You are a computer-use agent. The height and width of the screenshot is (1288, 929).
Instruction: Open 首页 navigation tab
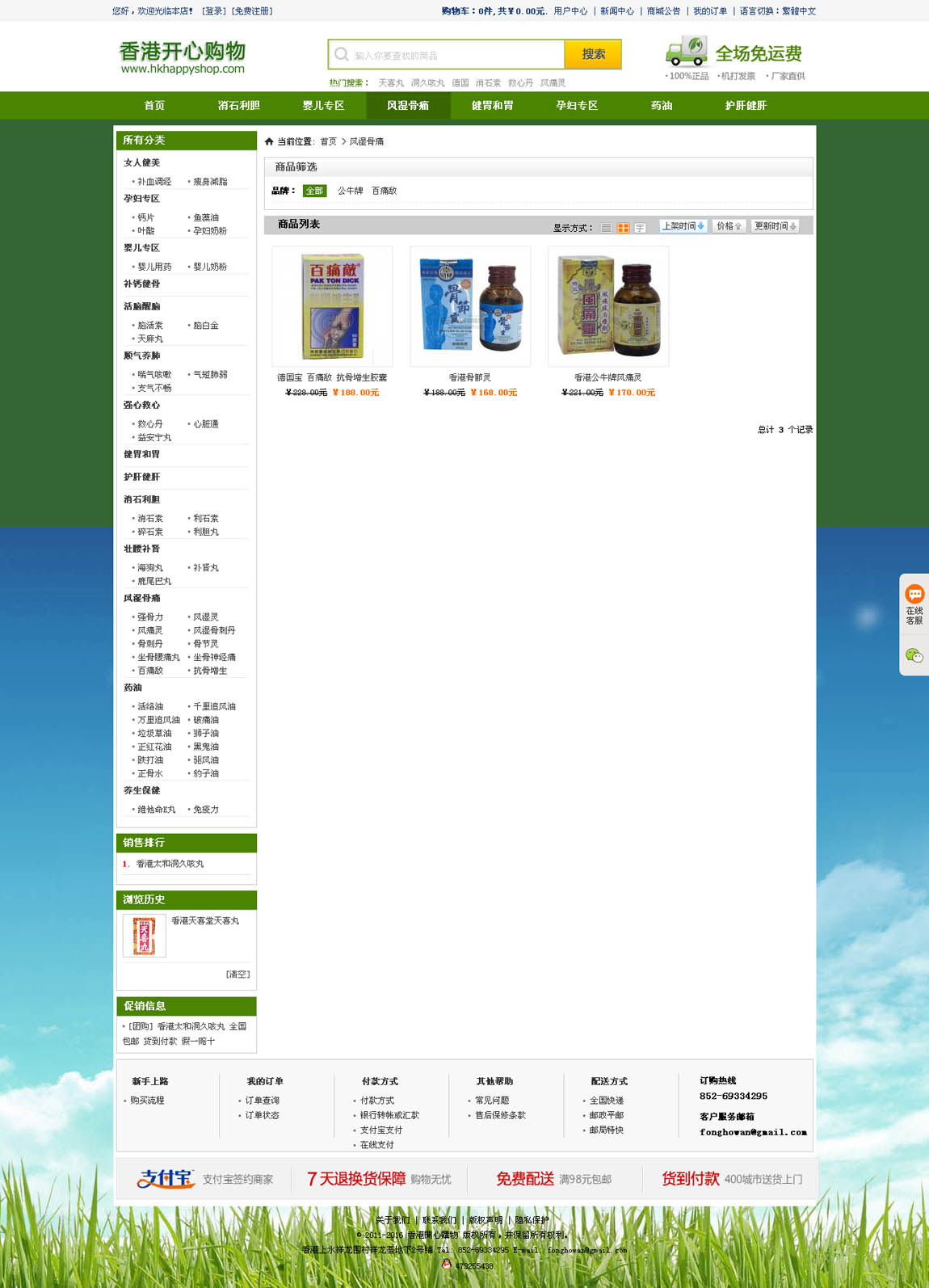point(154,106)
